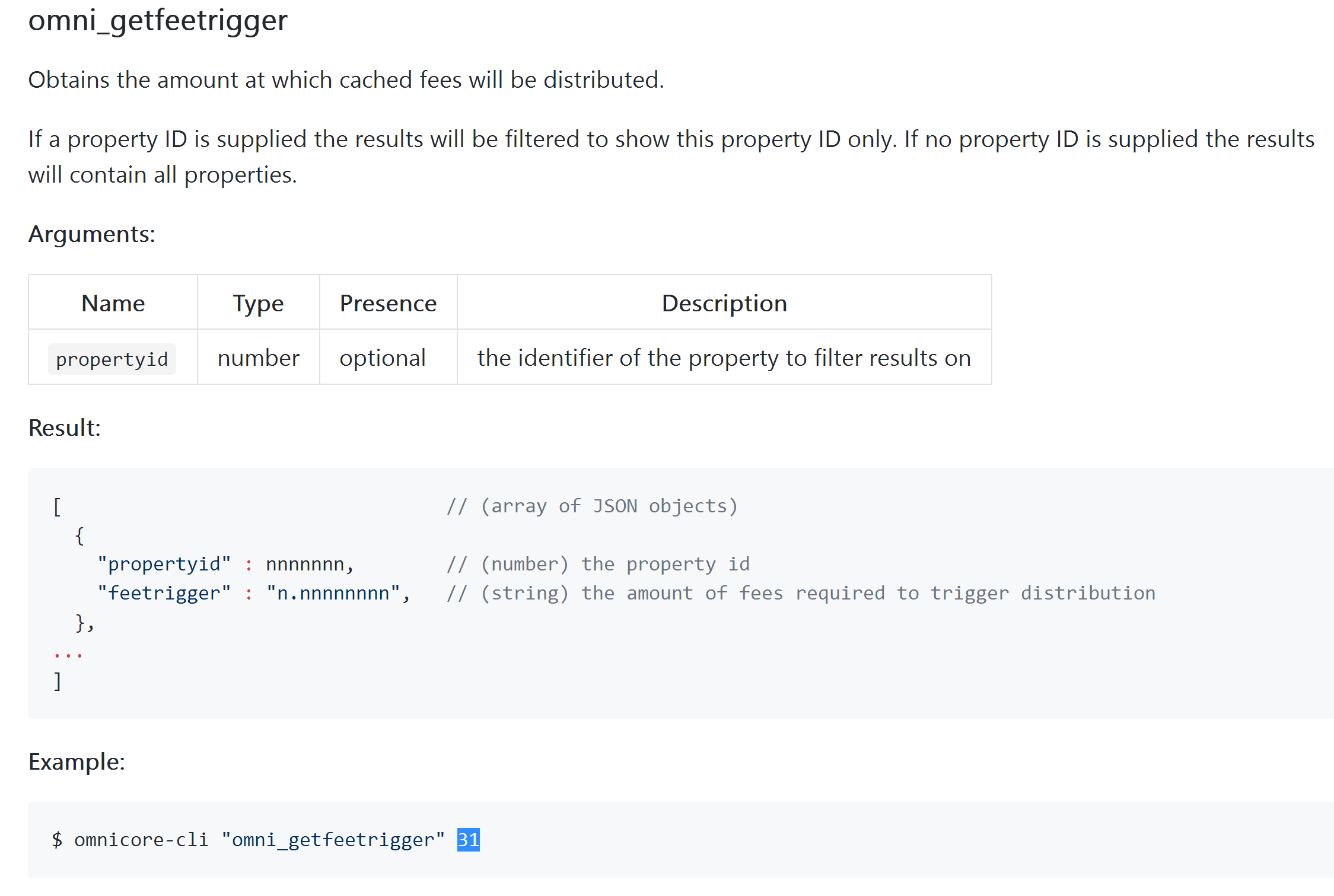The image size is (1334, 896).
Task: Click the "propertyid" key in result code
Action: 164,564
